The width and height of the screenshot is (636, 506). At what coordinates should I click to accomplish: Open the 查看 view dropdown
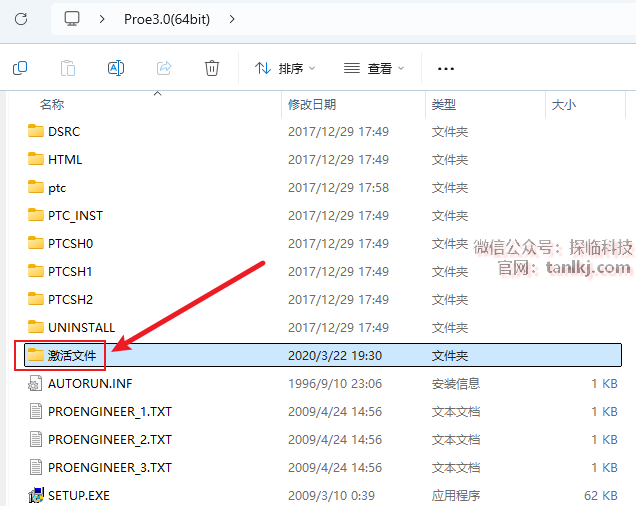coord(374,68)
